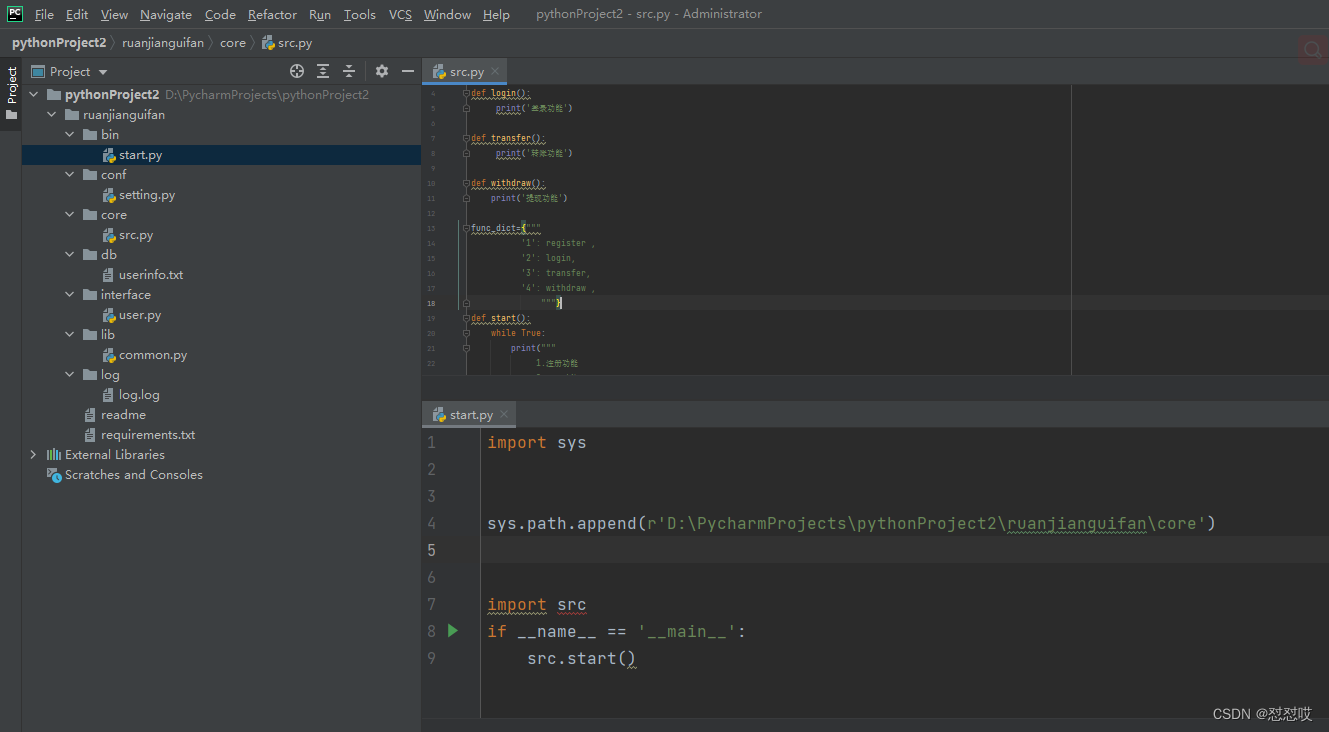Click the PyCharm application logo icon

coord(15,14)
